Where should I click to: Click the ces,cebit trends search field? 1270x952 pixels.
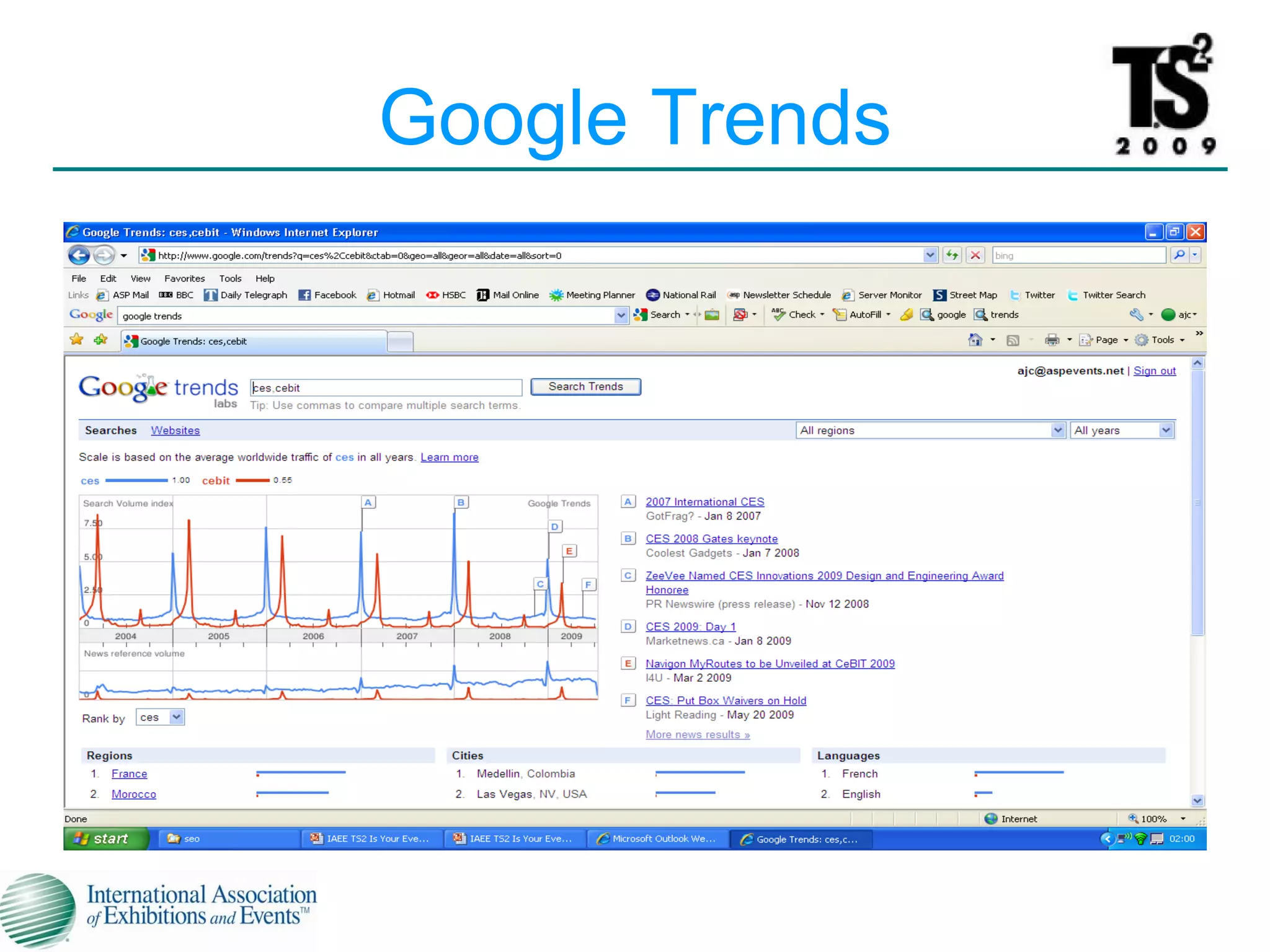tap(386, 387)
